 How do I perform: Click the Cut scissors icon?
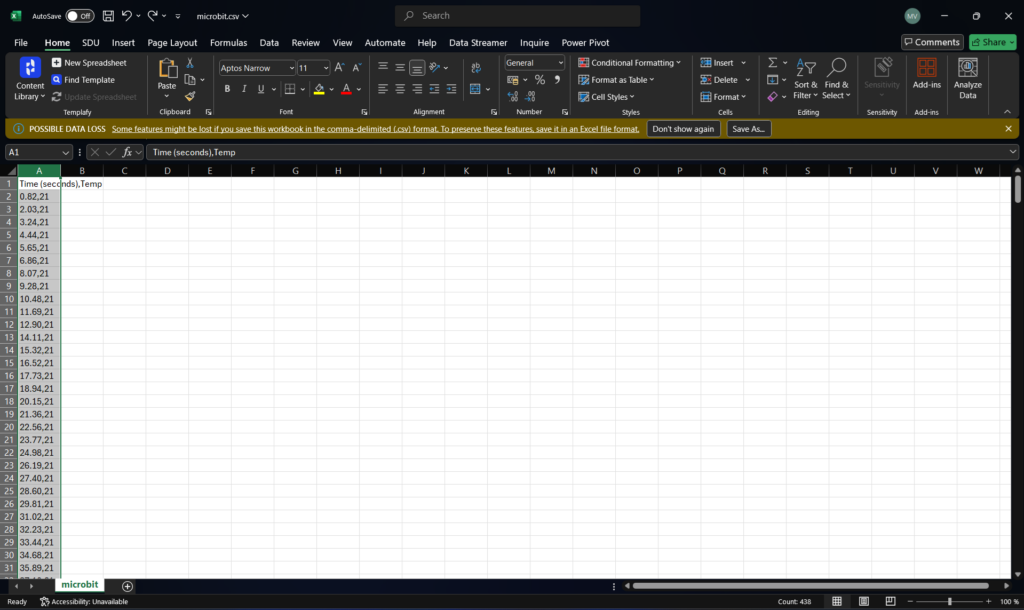coord(190,63)
